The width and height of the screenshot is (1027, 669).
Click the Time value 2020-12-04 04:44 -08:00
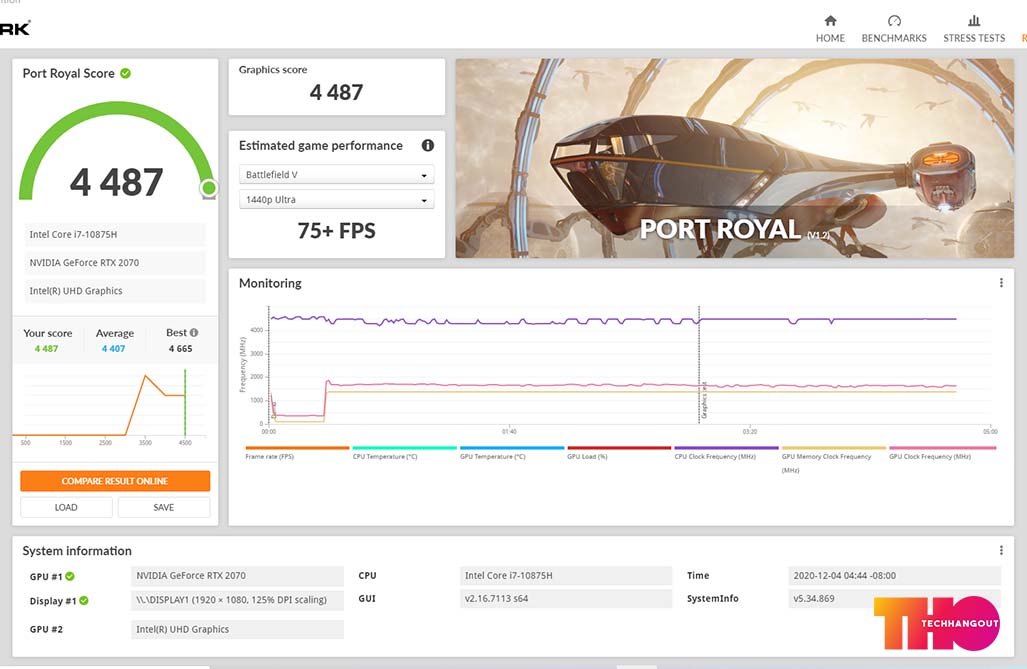pos(895,576)
